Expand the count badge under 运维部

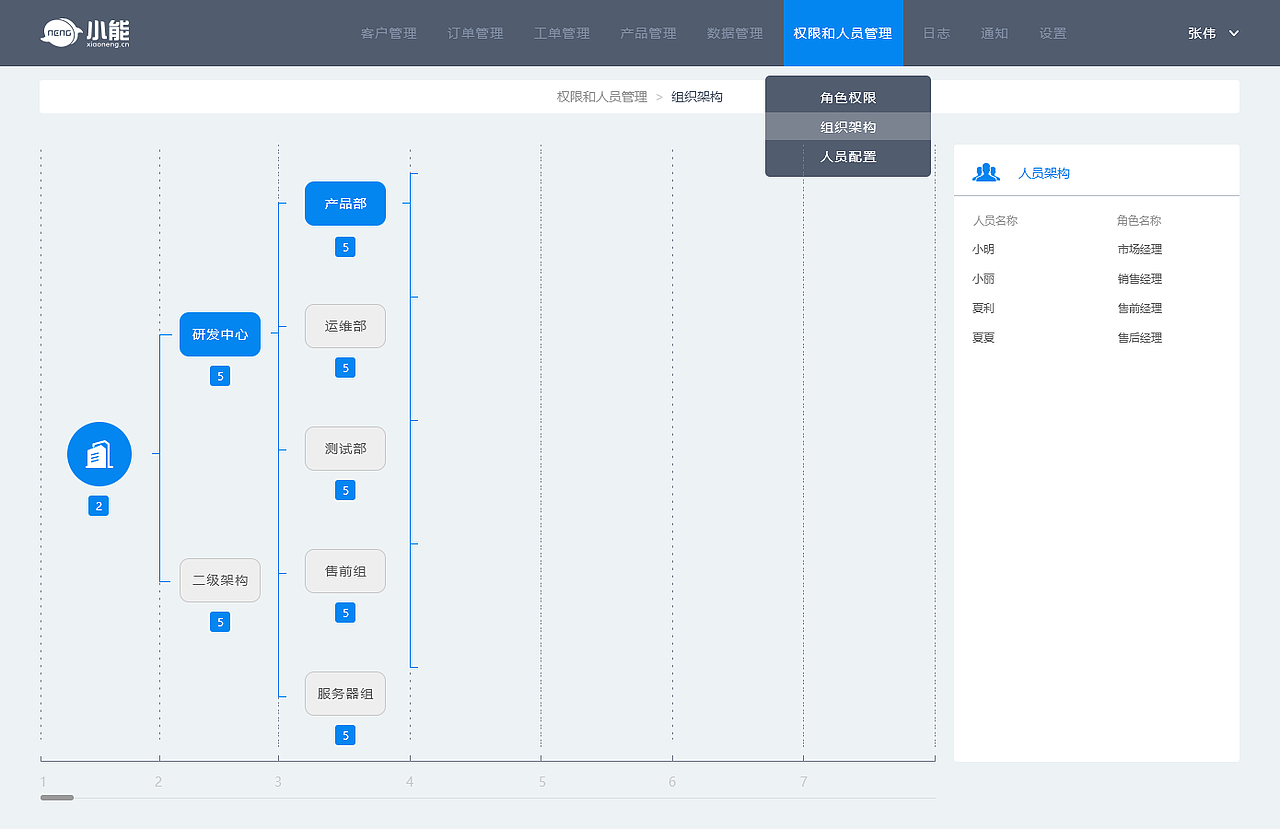(x=345, y=368)
